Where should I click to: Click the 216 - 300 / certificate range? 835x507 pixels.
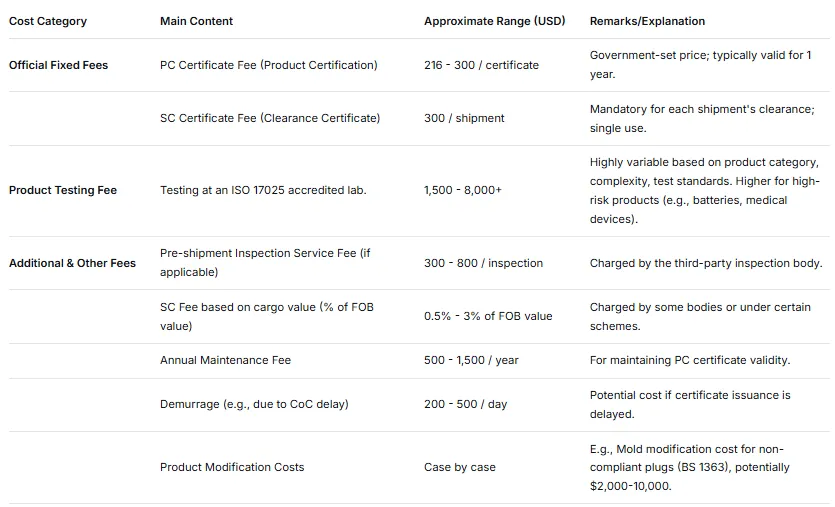tap(481, 65)
